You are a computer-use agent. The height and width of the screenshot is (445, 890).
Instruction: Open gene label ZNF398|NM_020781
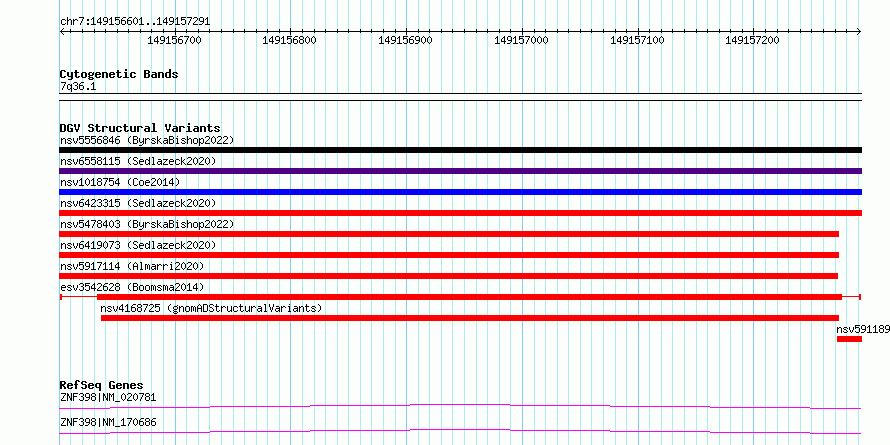(x=108, y=397)
